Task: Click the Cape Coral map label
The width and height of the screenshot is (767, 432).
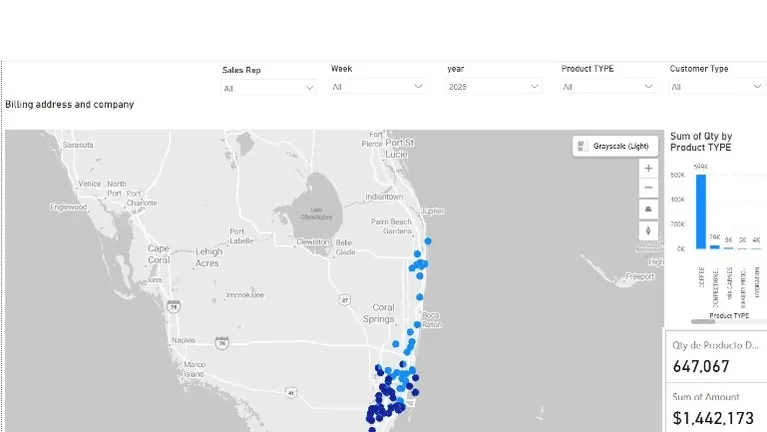Action: point(159,254)
